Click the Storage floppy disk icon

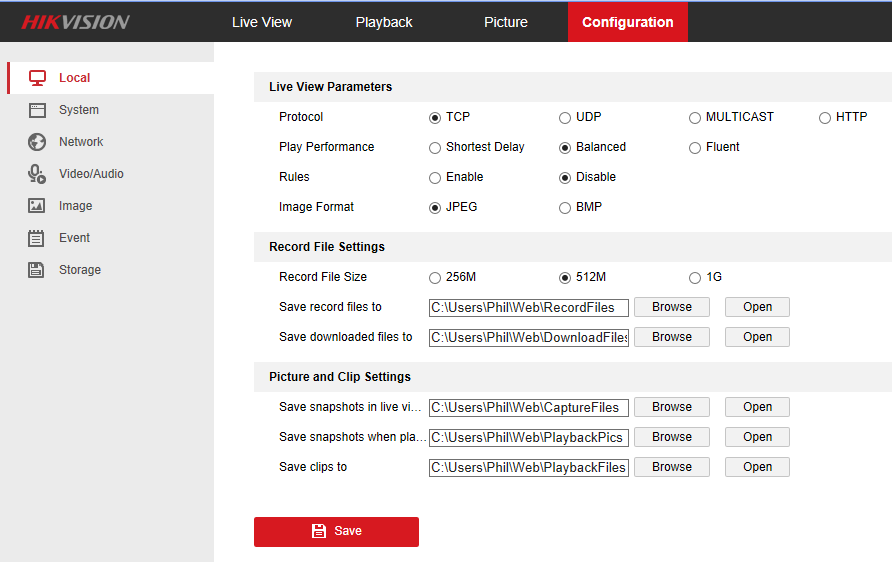pyautogui.click(x=37, y=270)
